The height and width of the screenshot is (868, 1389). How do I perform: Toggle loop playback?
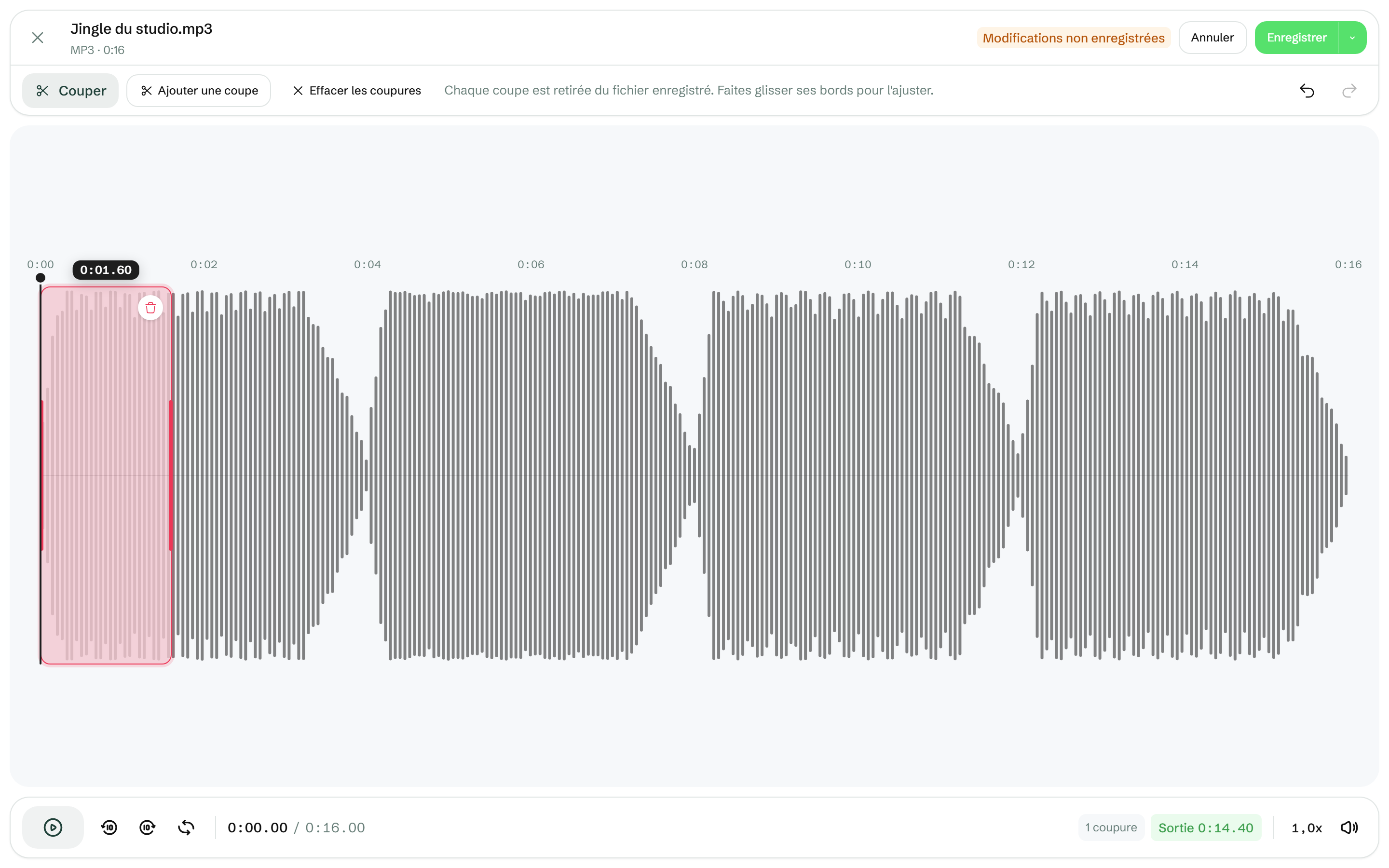click(x=186, y=827)
